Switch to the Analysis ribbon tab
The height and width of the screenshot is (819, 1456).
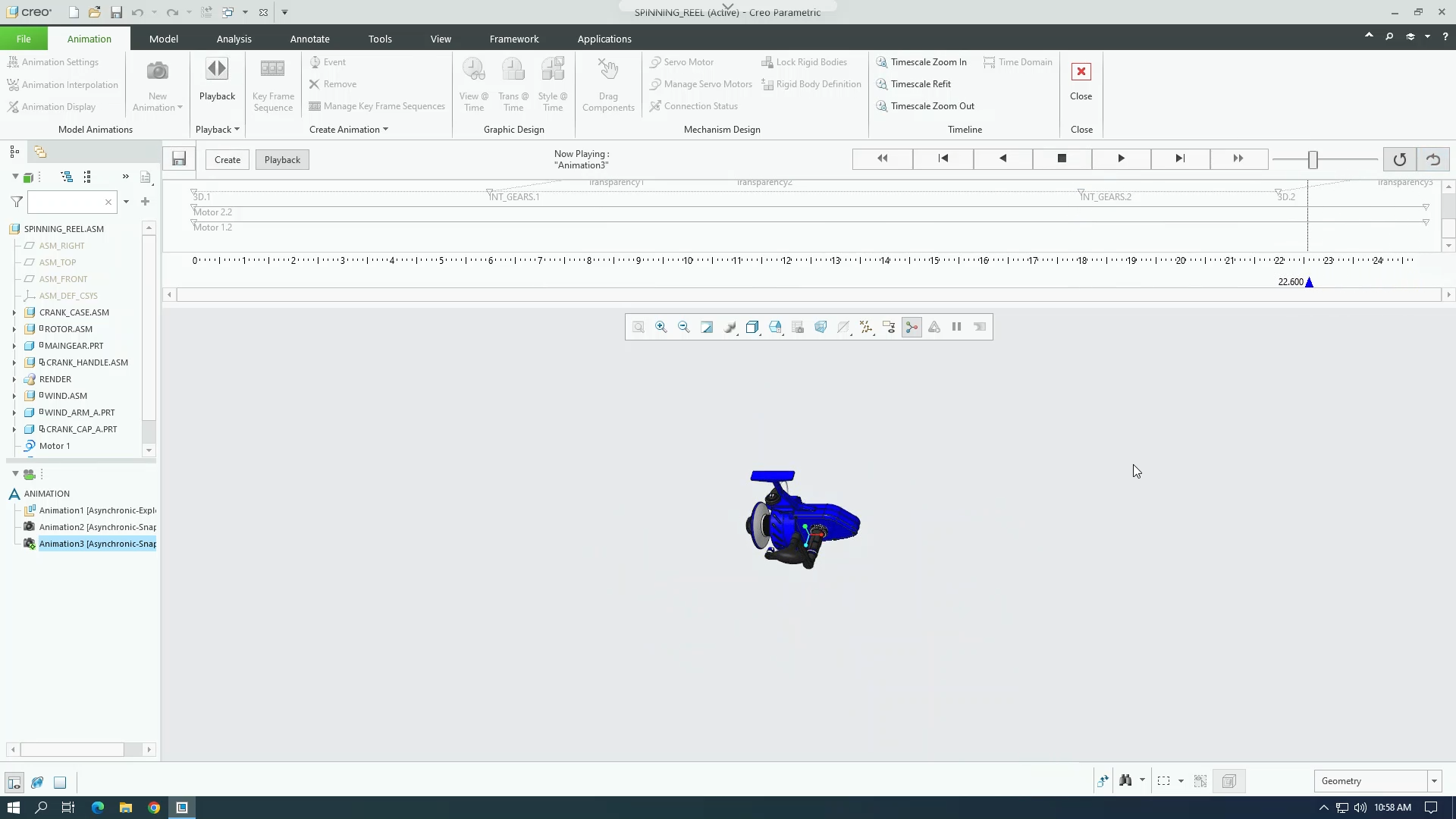pyautogui.click(x=234, y=39)
